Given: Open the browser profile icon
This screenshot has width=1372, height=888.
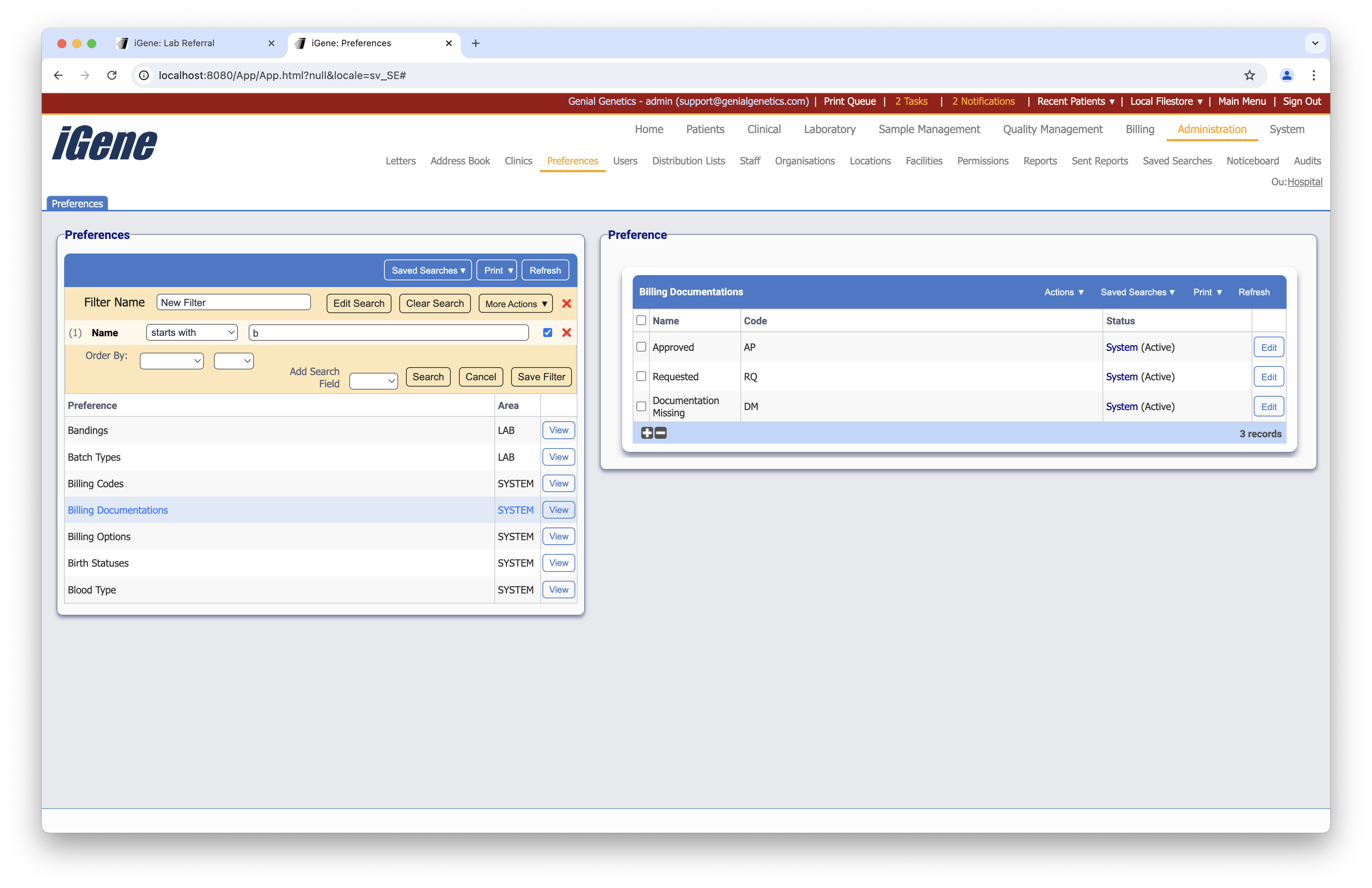Looking at the screenshot, I should click(x=1287, y=75).
